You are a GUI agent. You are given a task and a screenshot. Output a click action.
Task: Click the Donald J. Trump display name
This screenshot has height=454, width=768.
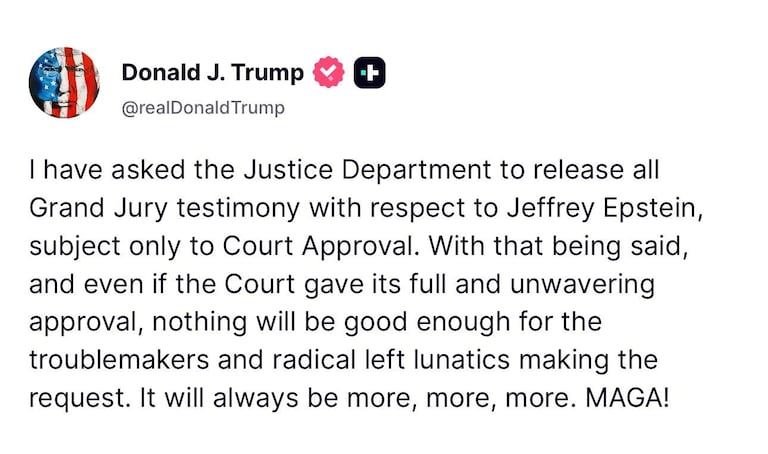(212, 73)
